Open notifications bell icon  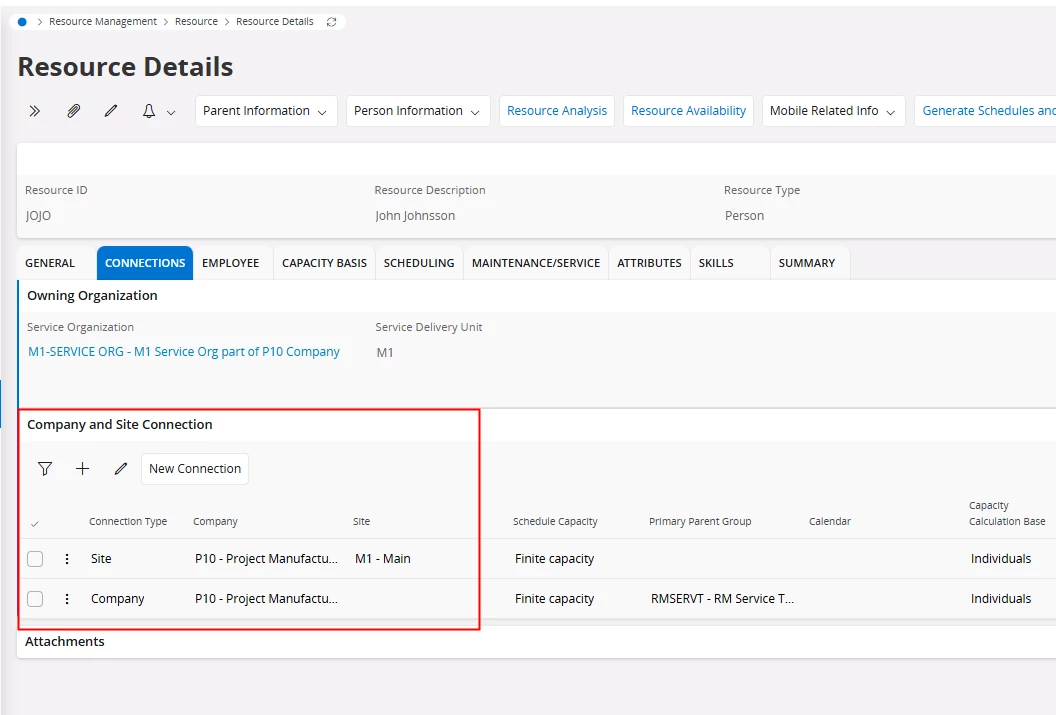[x=149, y=111]
